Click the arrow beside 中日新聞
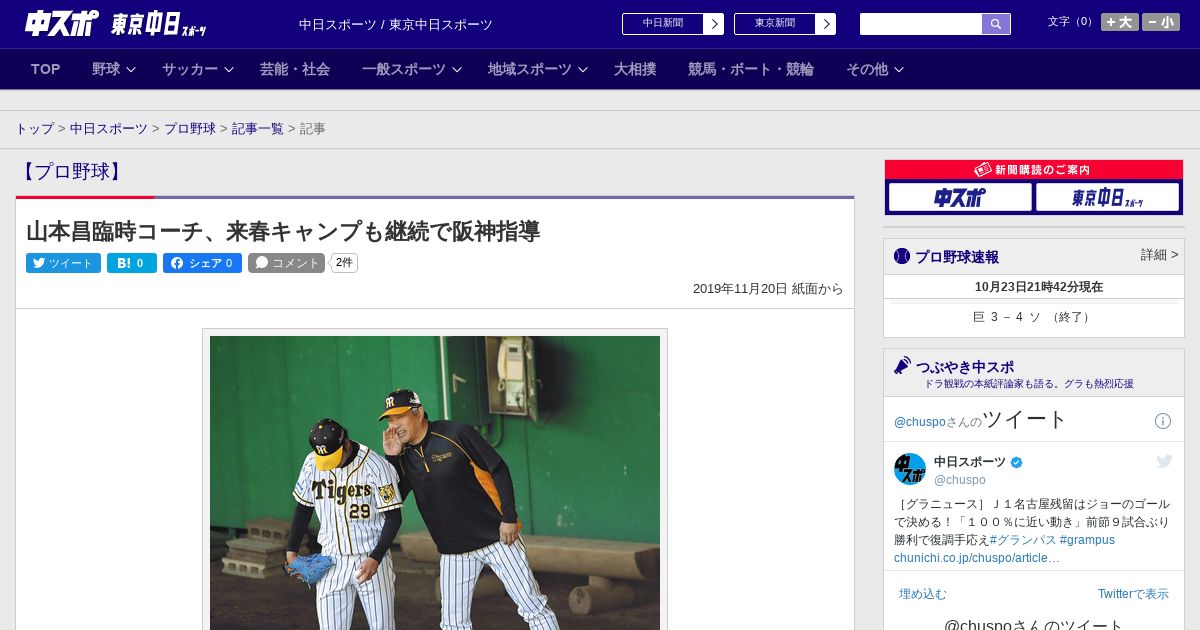This screenshot has height=630, width=1200. click(714, 24)
